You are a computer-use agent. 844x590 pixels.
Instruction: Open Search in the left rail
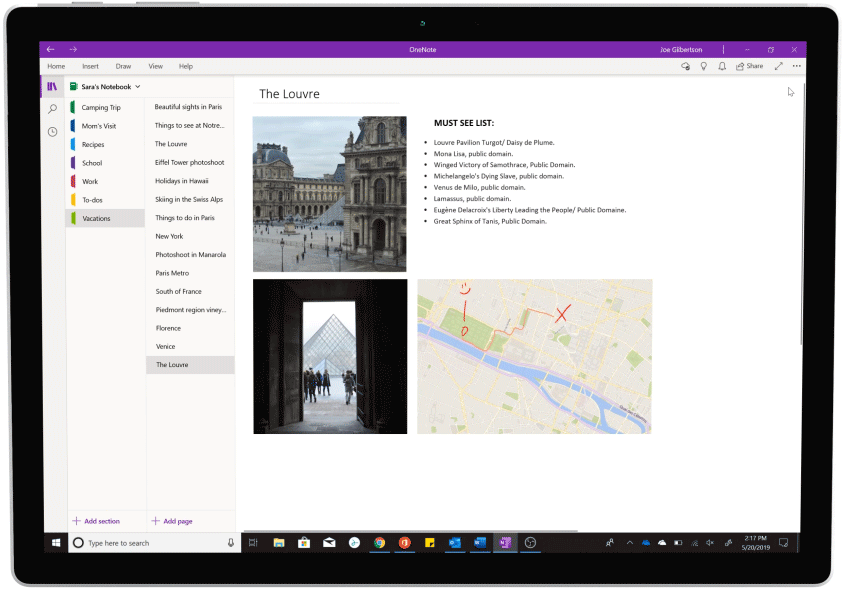click(x=52, y=107)
